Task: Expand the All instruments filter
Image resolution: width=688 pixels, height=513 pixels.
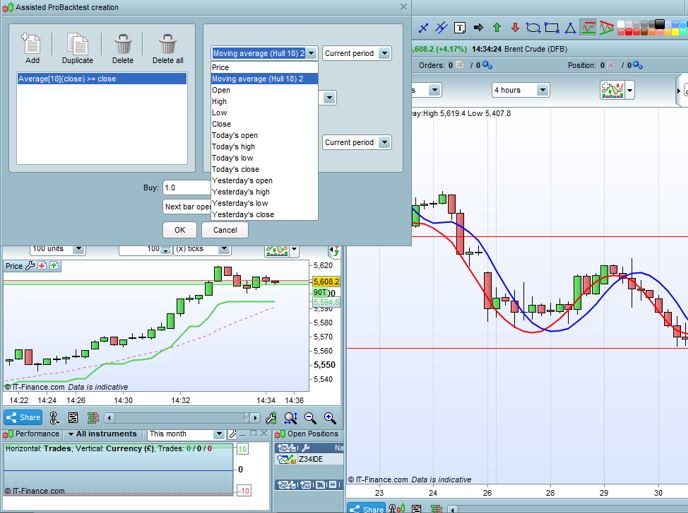Action: point(102,434)
